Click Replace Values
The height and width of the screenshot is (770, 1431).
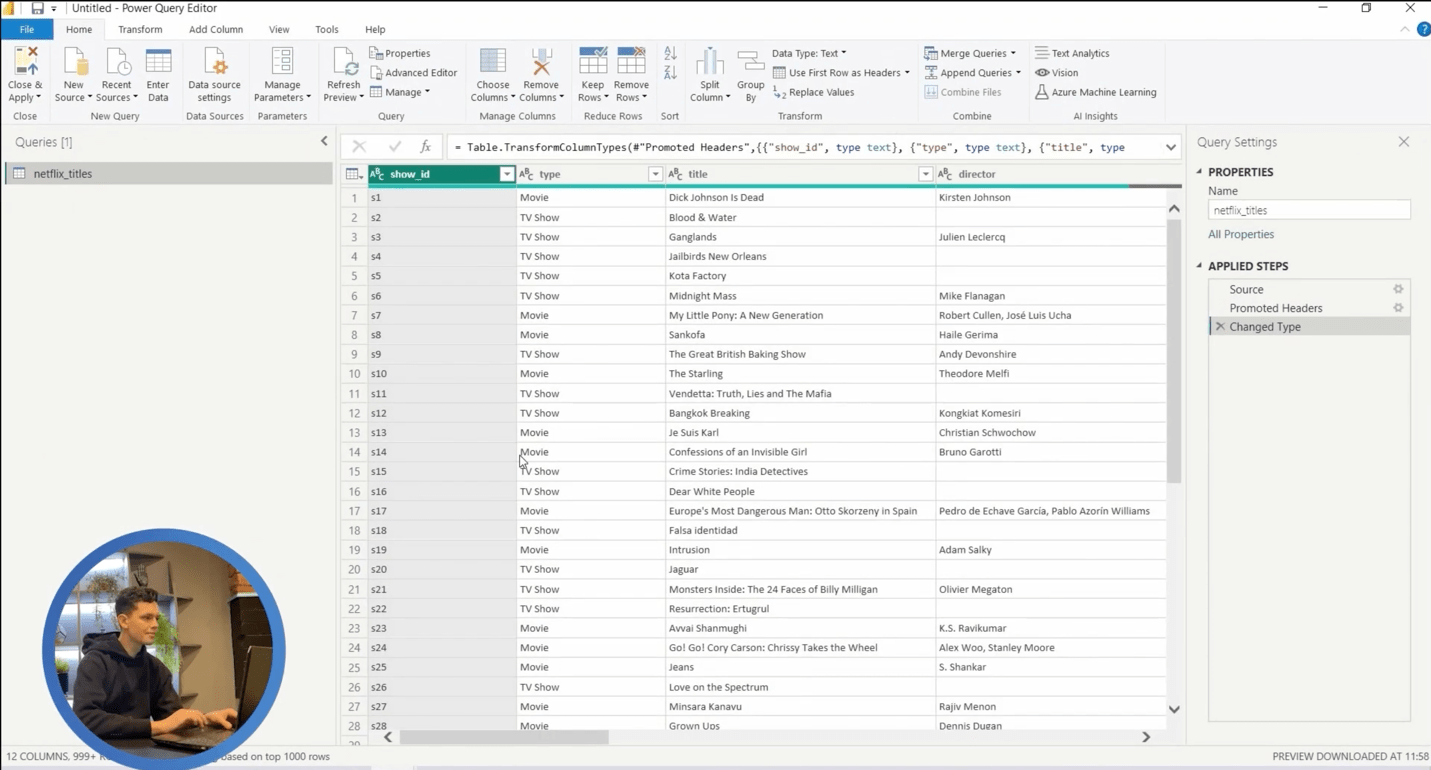(x=814, y=92)
